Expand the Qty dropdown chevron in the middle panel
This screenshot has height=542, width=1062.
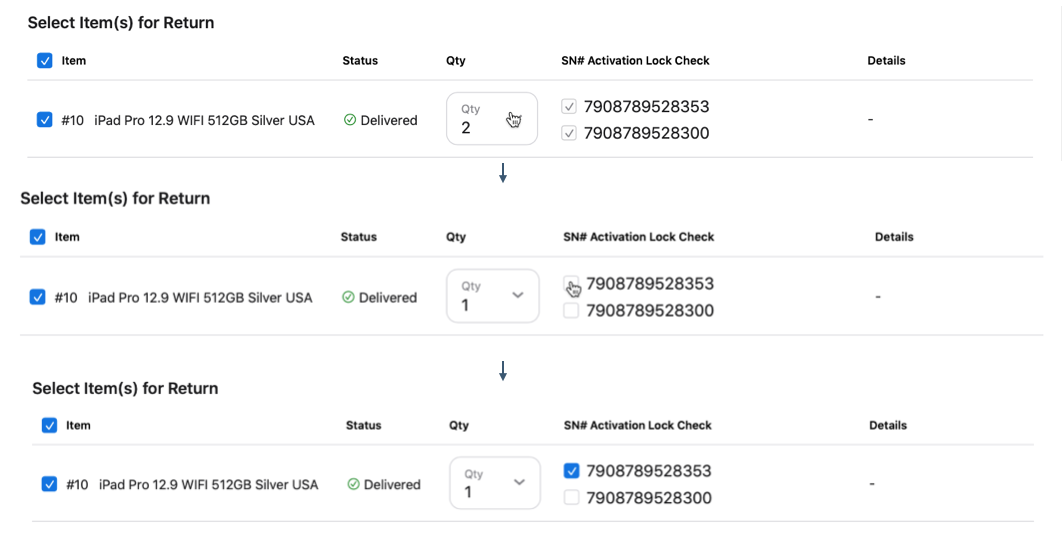tap(518, 295)
